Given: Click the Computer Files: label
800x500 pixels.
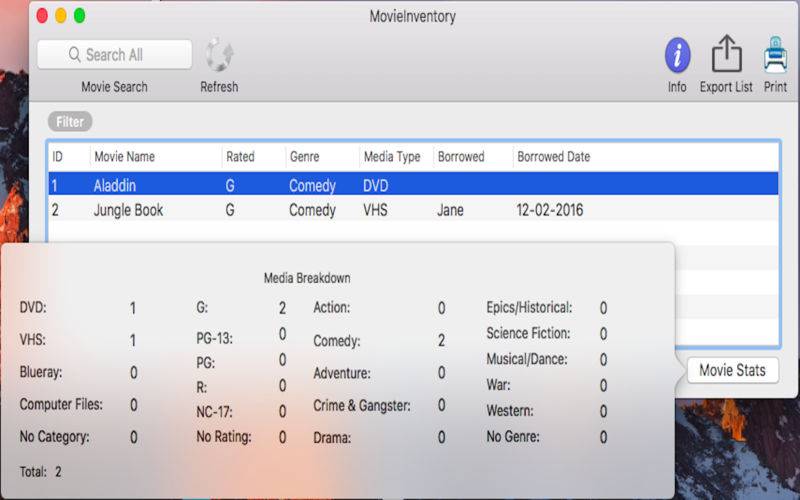Looking at the screenshot, I should click(61, 404).
